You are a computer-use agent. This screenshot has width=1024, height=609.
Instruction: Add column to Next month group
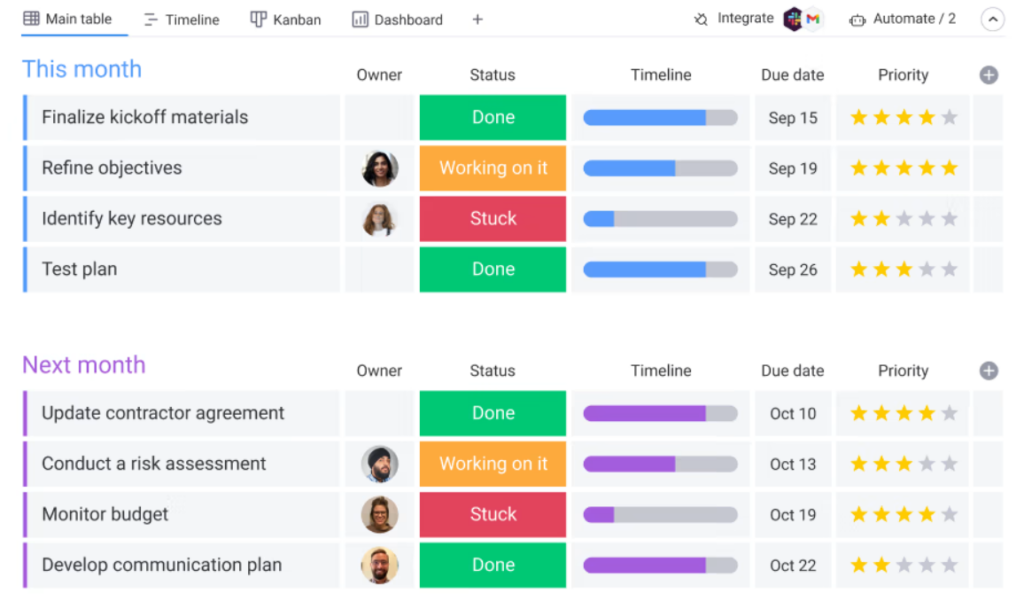pyautogui.click(x=988, y=371)
